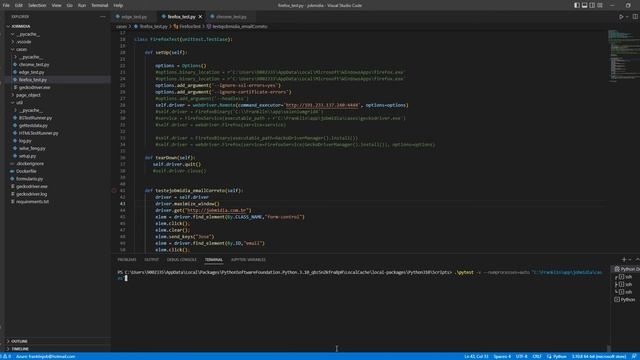
Task: Expand the Outline section
Action: pos(19,341)
